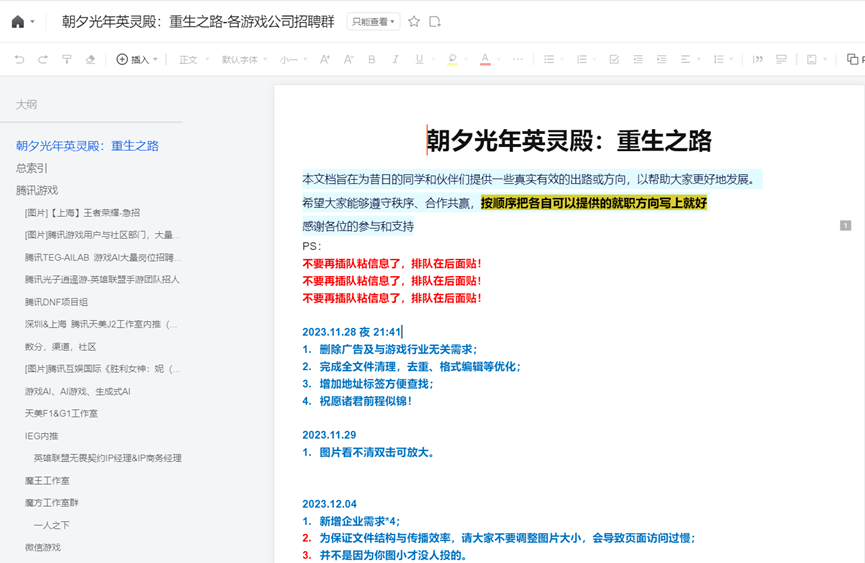Open the 只能查看 permission dropdown
Screen dimensions: 865x563
pyautogui.click(x=373, y=22)
